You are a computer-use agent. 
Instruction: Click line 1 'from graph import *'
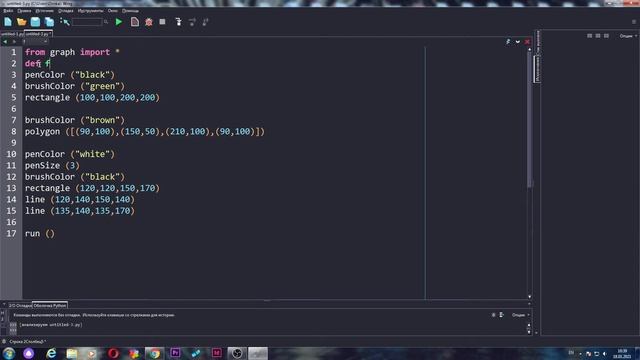pyautogui.click(x=72, y=52)
